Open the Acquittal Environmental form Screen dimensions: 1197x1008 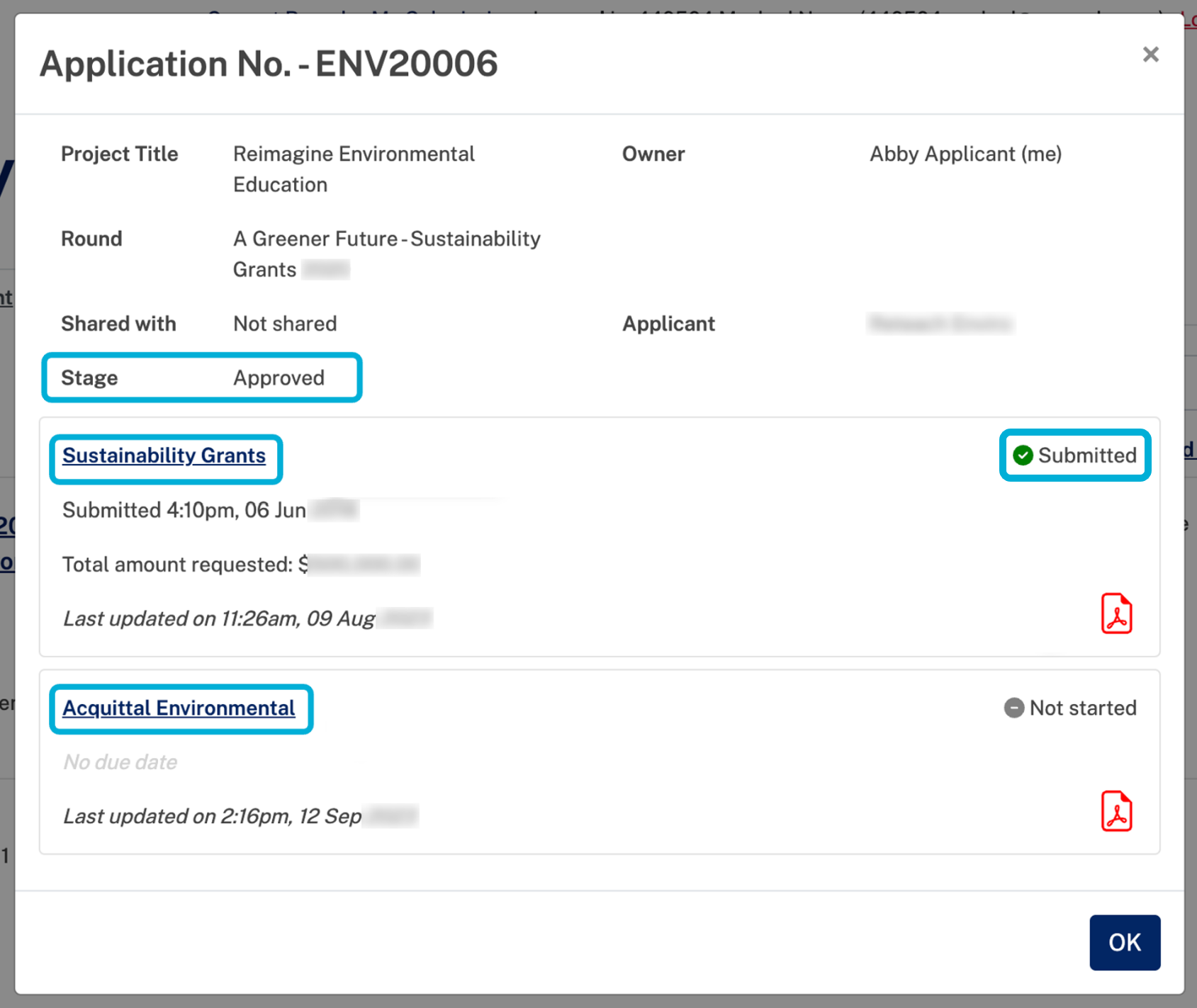(x=179, y=708)
